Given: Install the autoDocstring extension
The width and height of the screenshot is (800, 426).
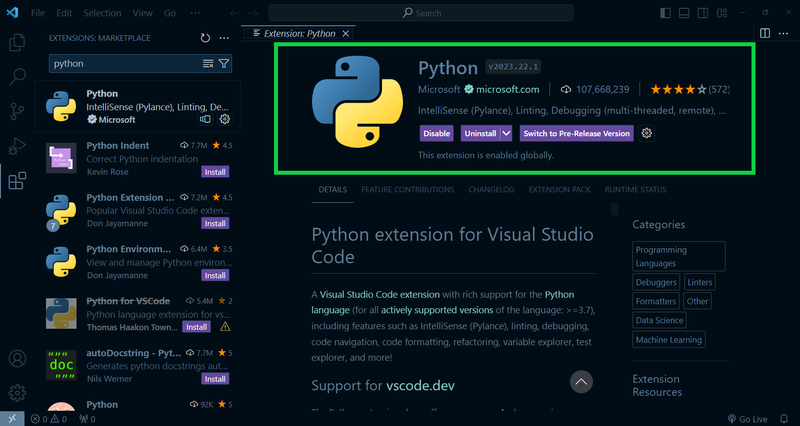Looking at the screenshot, I should pyautogui.click(x=215, y=379).
